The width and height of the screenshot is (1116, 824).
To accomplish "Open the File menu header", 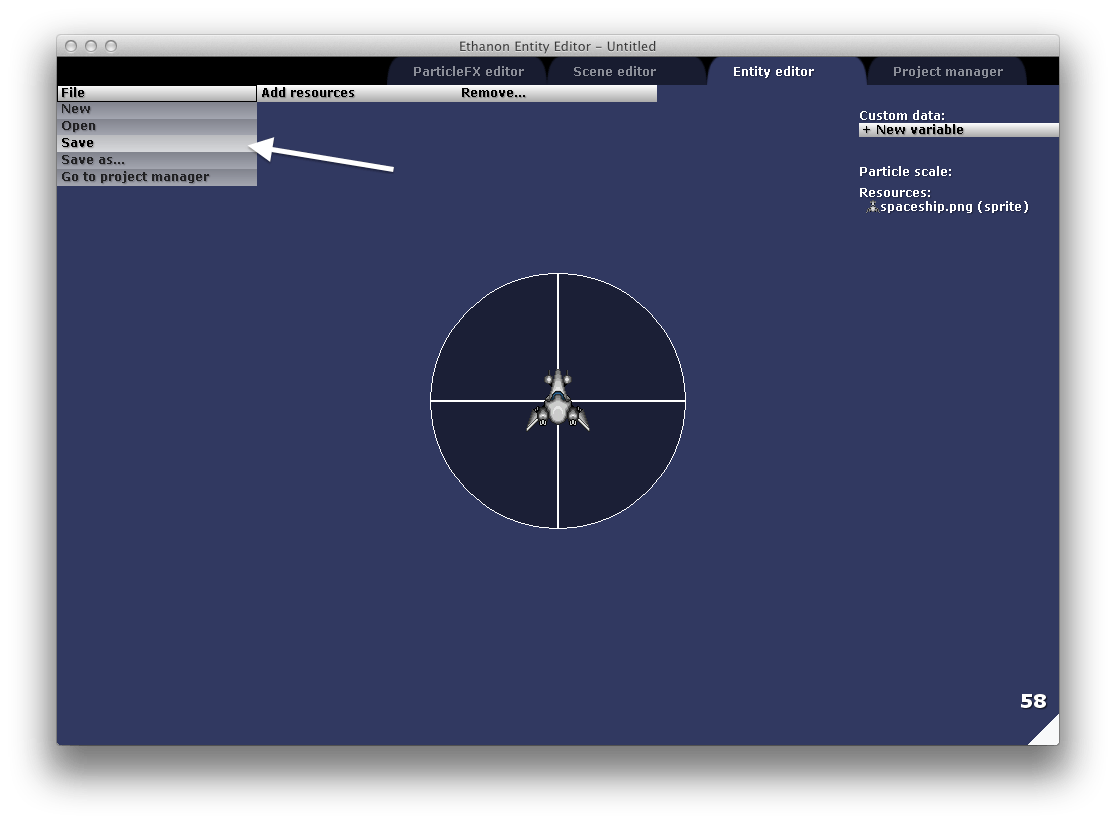I will tap(157, 93).
